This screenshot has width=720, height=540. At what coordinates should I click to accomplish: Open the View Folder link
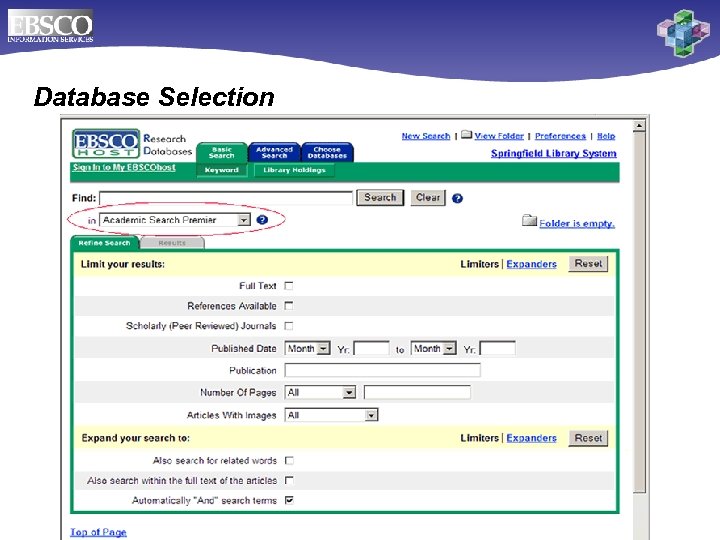499,136
